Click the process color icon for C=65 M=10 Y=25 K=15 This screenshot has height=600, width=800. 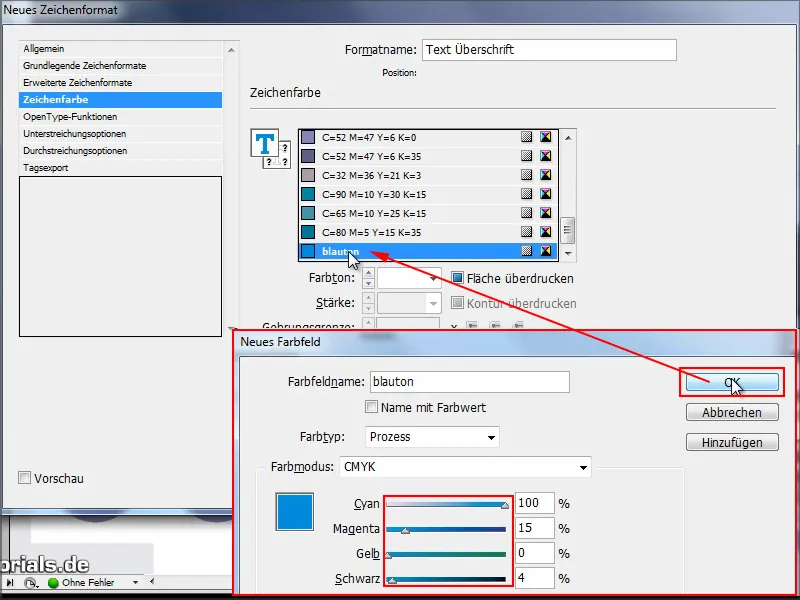tap(527, 213)
